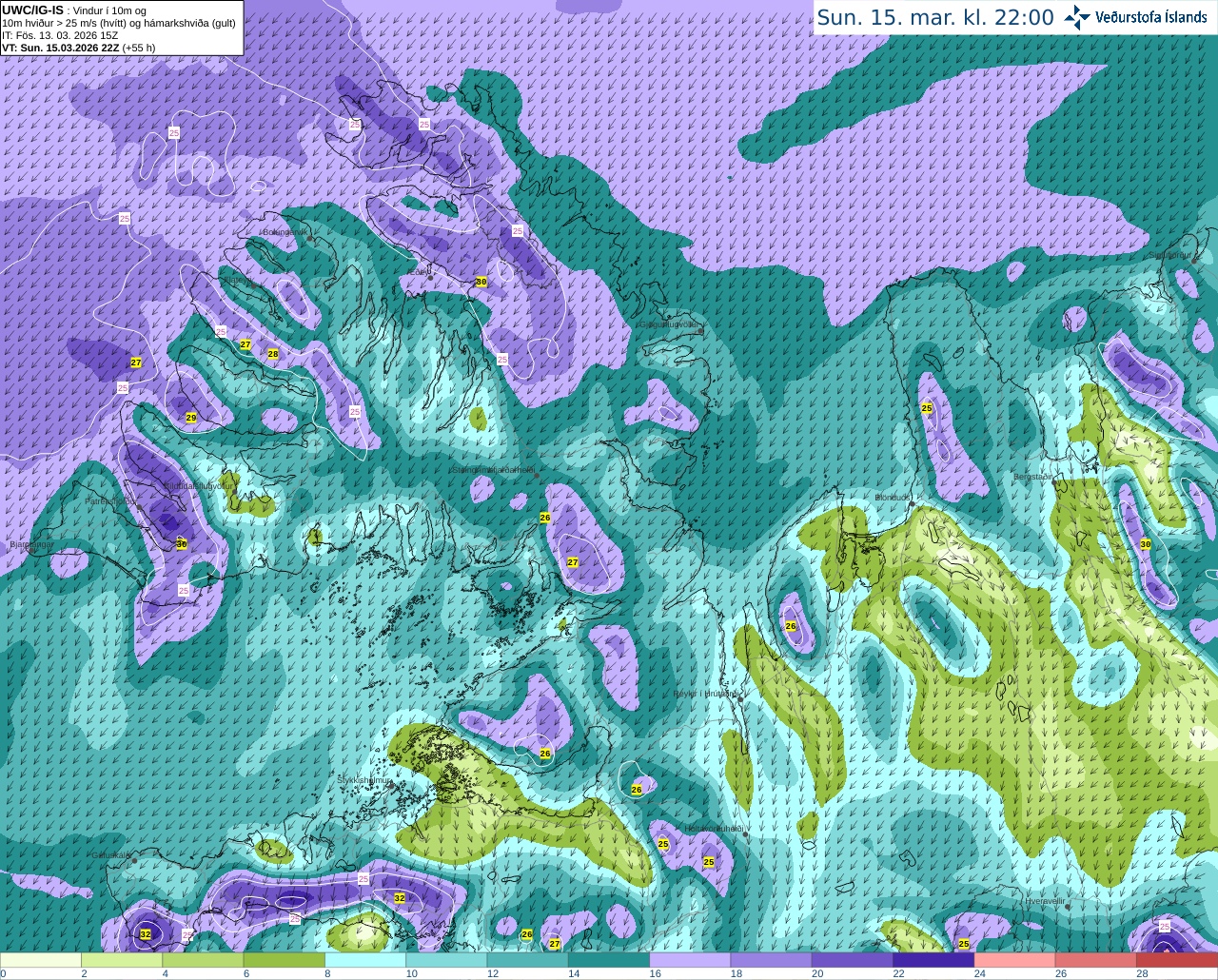Viewport: 1218px width, 980px height.
Task: Click the dark red scale swatch above 28
Action: pyautogui.click(x=1177, y=960)
